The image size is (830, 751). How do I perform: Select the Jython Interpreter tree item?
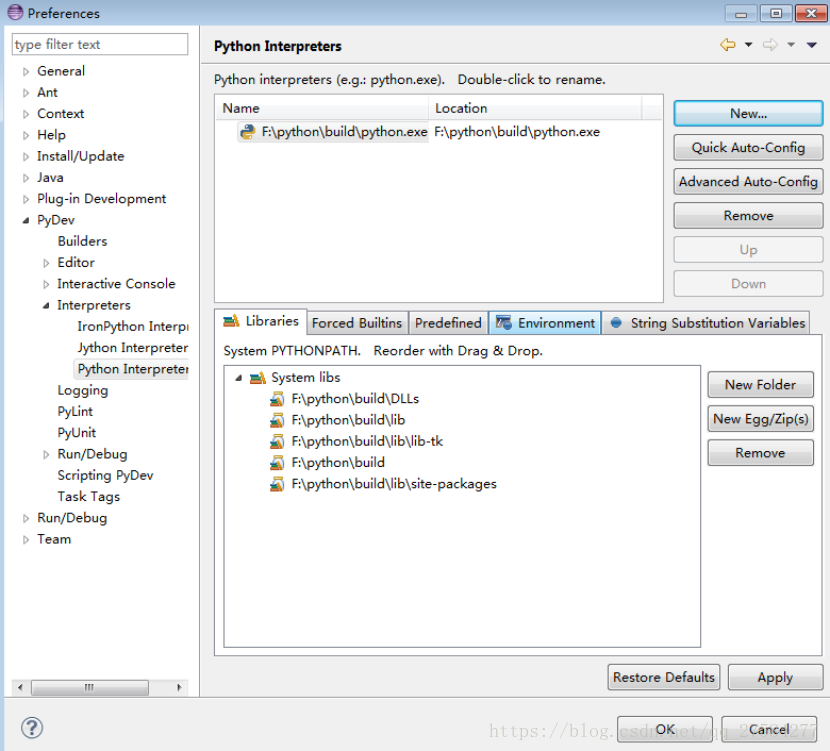point(132,348)
